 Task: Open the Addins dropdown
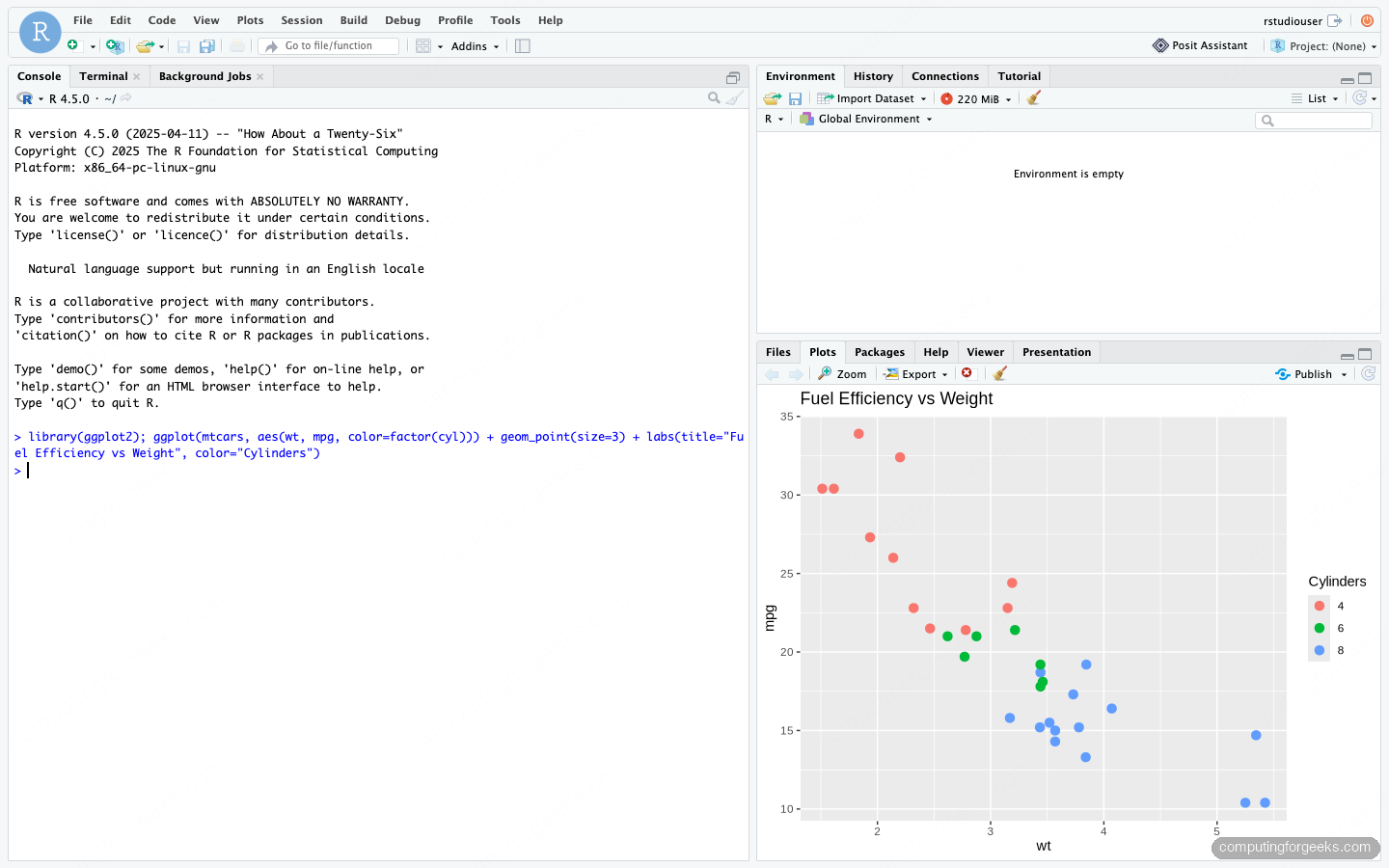pyautogui.click(x=475, y=45)
